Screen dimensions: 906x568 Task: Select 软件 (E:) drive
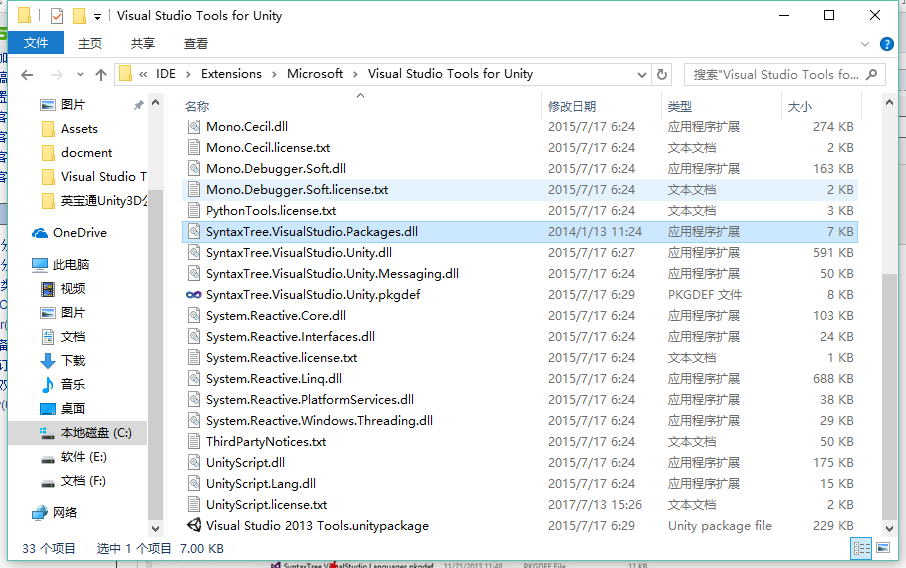pos(83,457)
